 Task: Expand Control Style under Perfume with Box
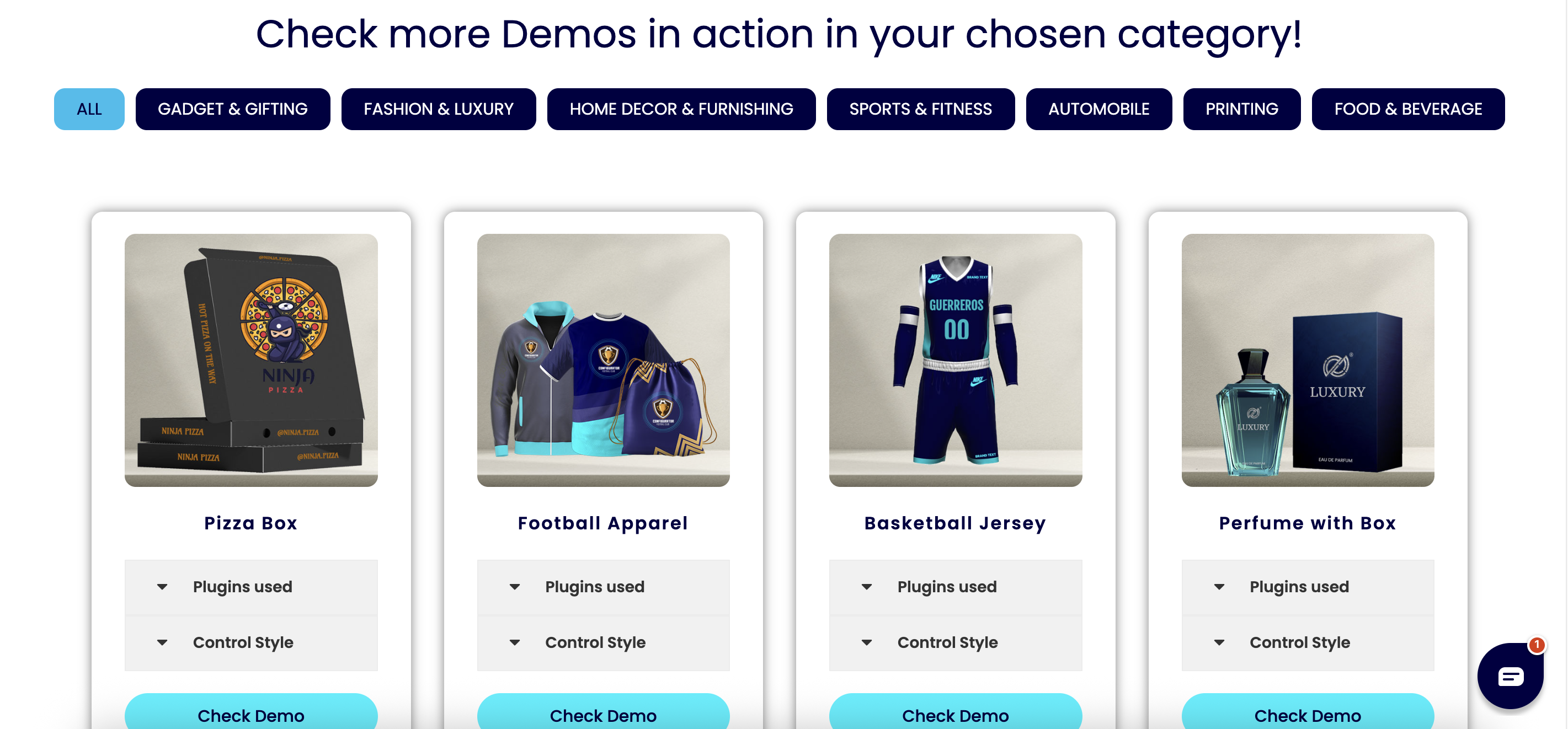1308,642
